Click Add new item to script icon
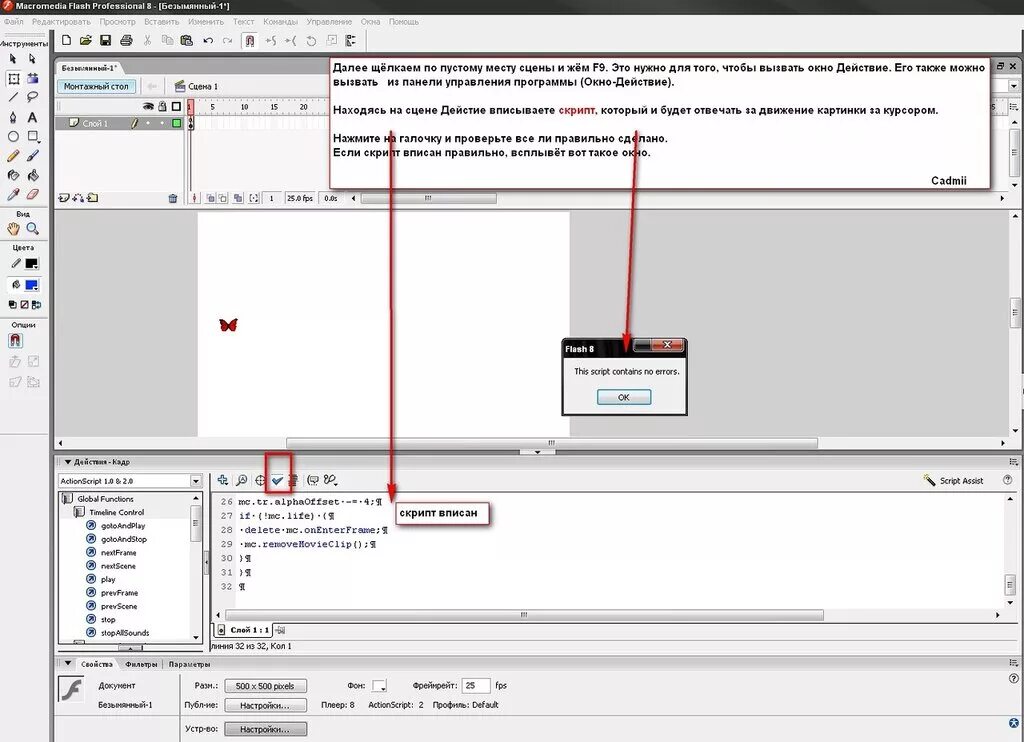The image size is (1024, 742). pyautogui.click(x=223, y=480)
